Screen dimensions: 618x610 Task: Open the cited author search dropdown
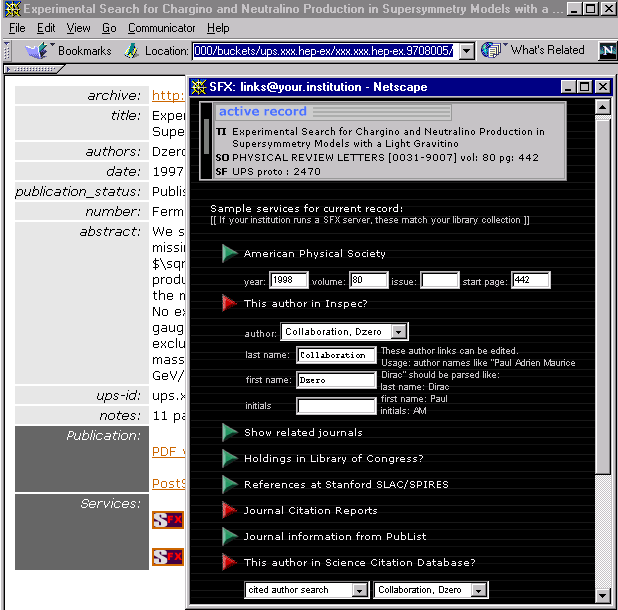(359, 590)
